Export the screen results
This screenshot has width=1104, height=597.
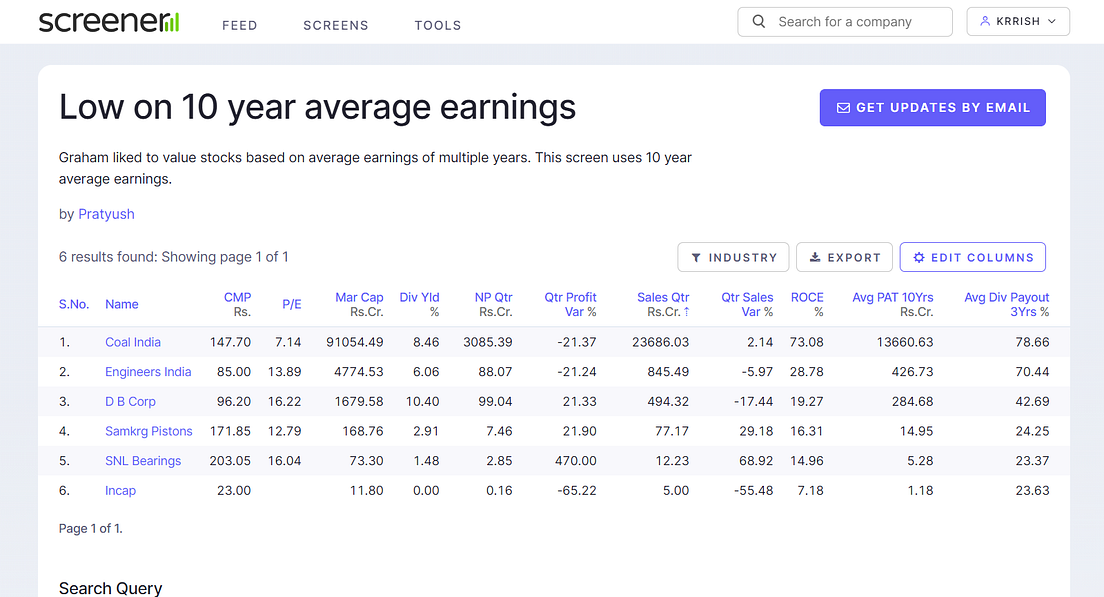(x=844, y=258)
